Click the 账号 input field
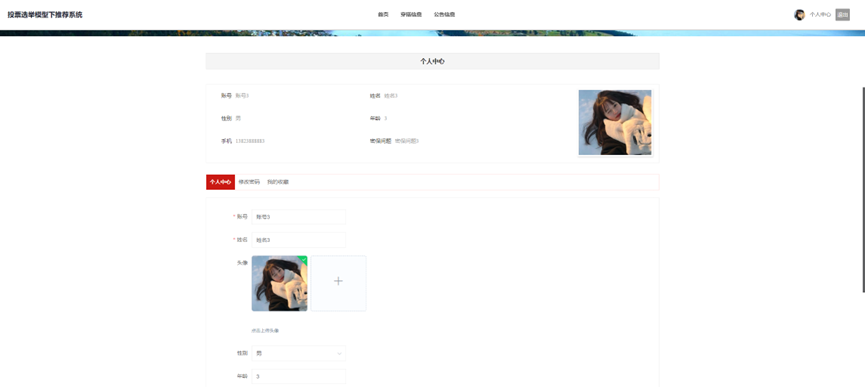 298,217
